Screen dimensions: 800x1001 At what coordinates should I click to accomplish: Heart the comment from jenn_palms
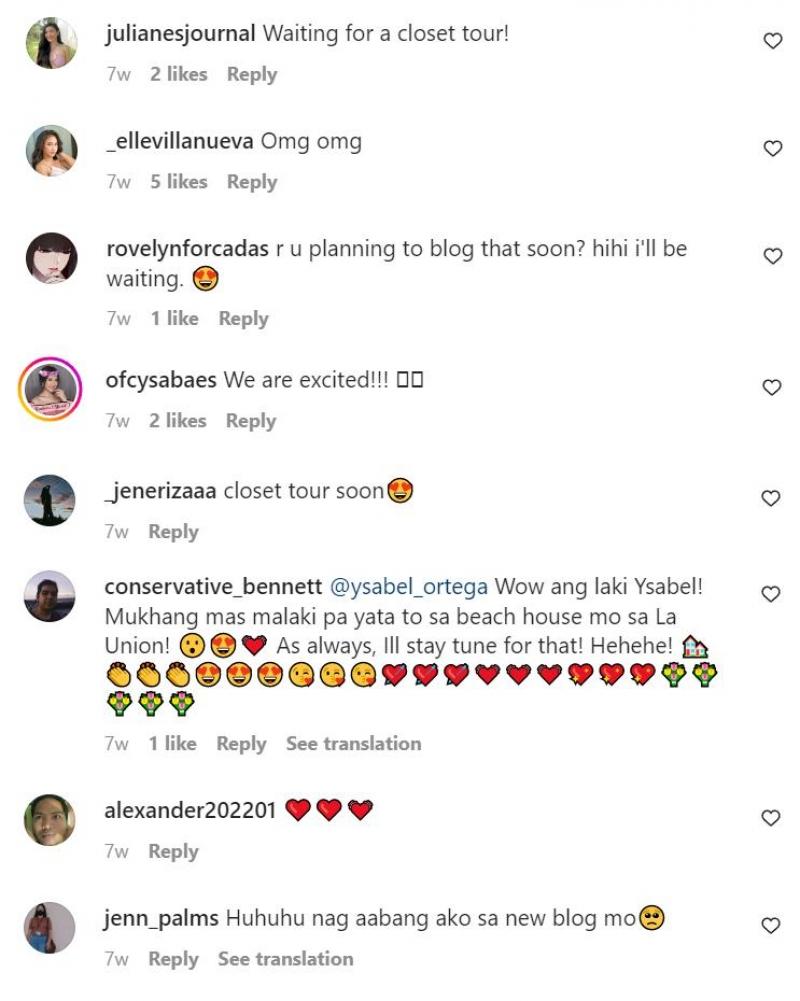coord(772,926)
